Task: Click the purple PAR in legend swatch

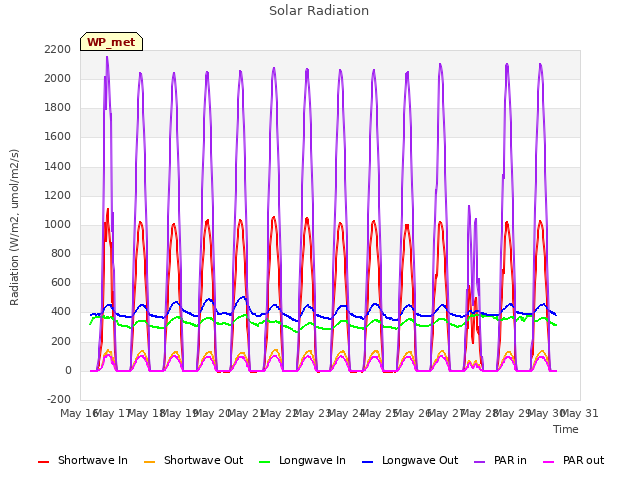Action: tap(480, 462)
